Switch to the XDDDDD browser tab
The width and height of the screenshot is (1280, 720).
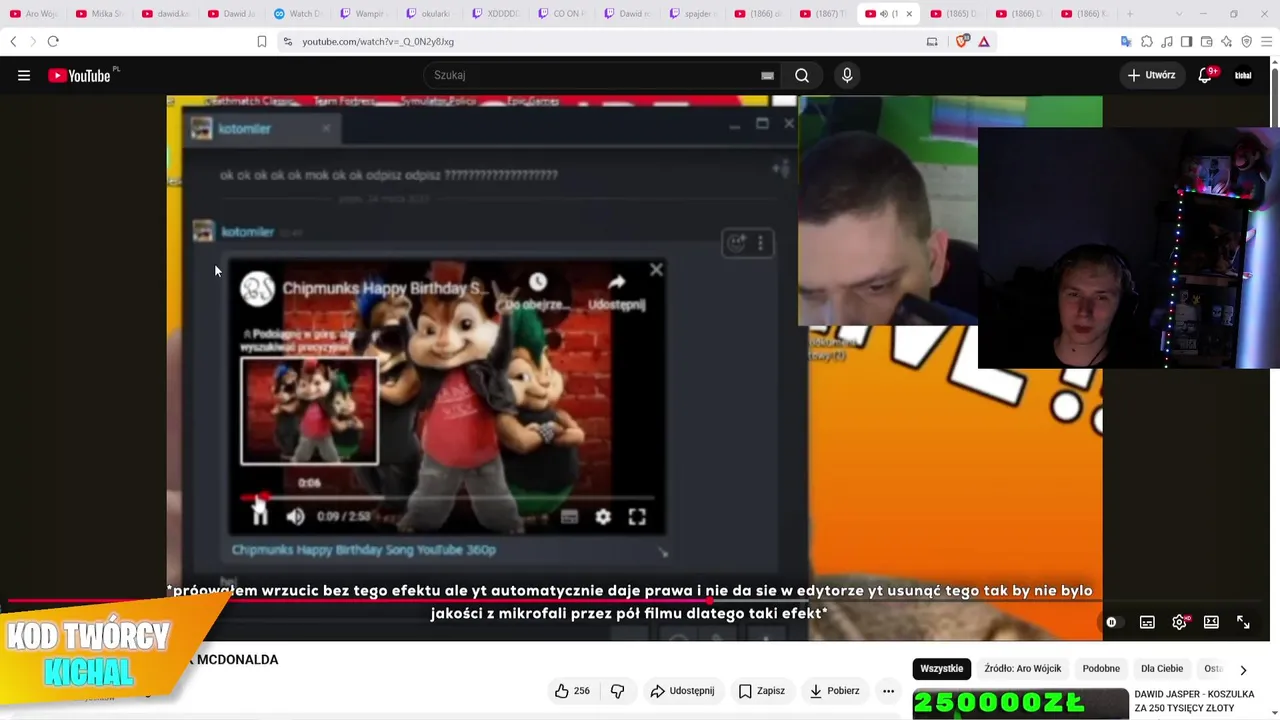[x=496, y=14]
